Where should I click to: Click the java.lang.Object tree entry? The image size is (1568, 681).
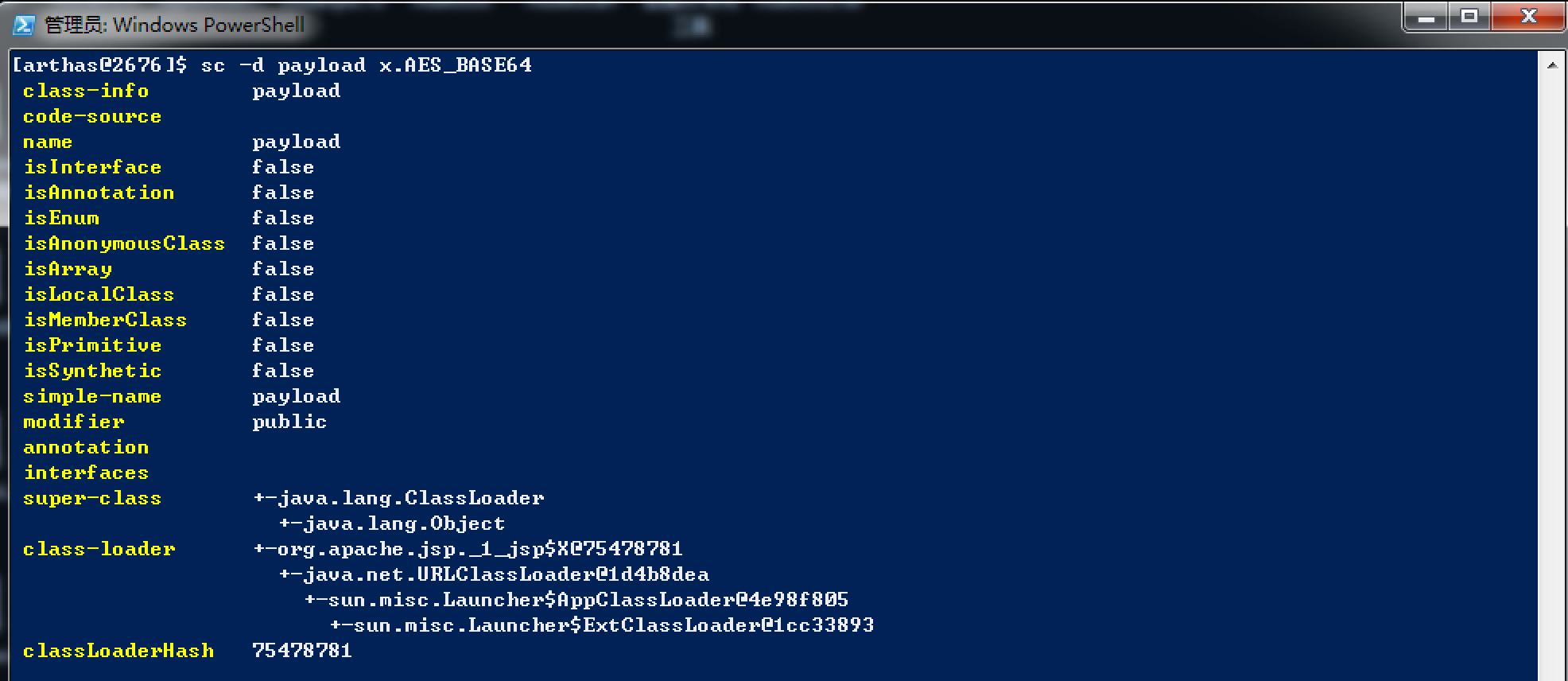[392, 523]
